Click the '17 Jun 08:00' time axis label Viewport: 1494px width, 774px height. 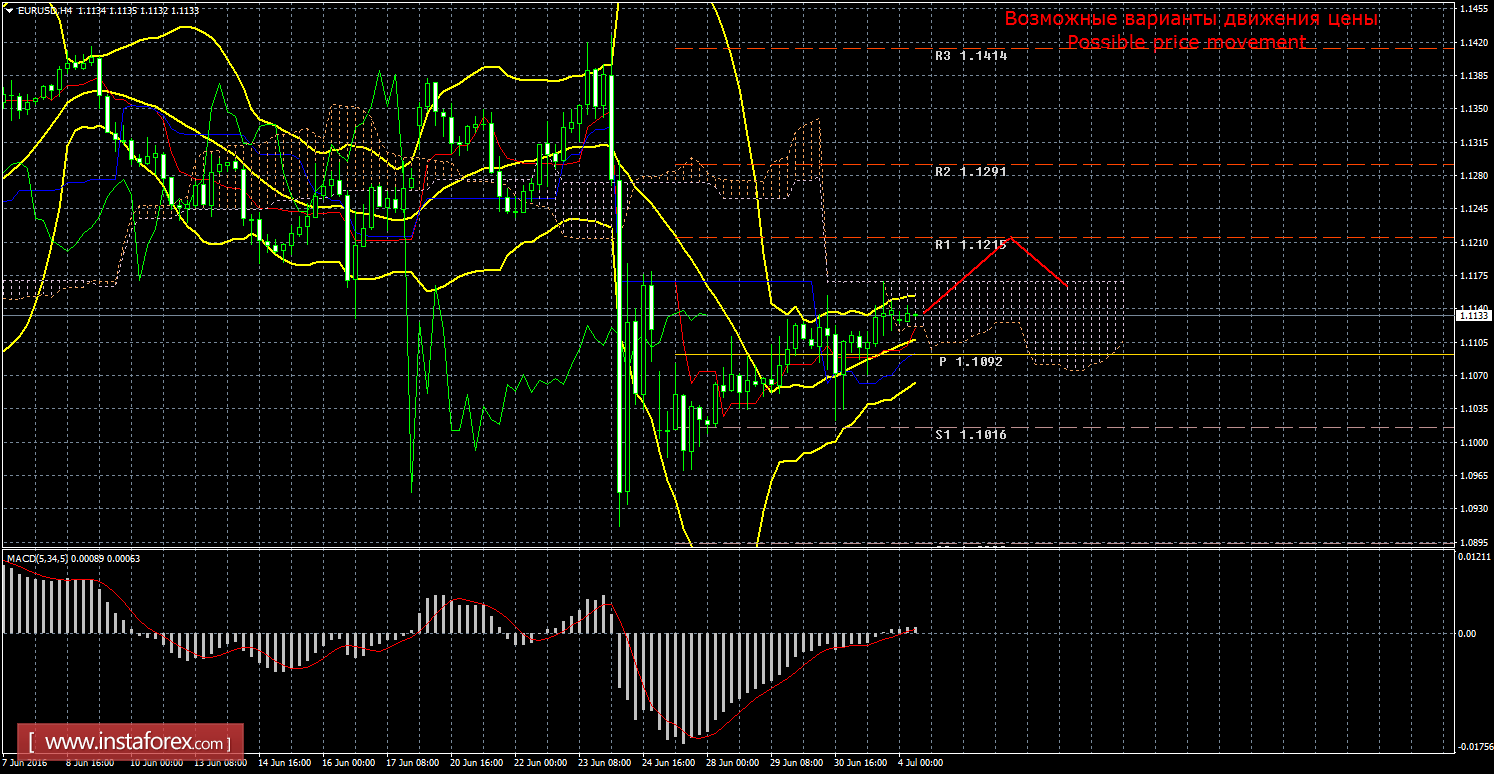pos(412,763)
